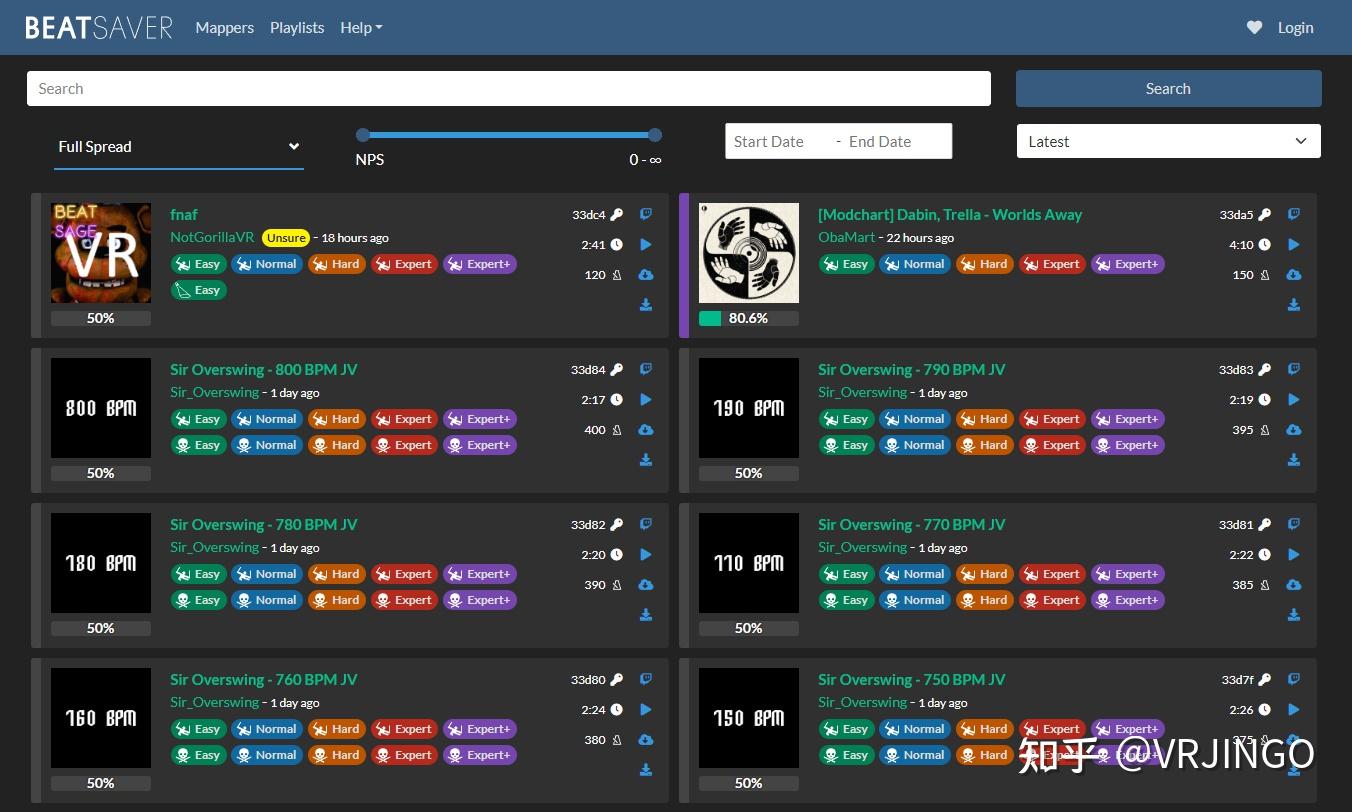Click the Expert+ tag on fnaf
This screenshot has height=812, width=1352.
click(x=480, y=264)
